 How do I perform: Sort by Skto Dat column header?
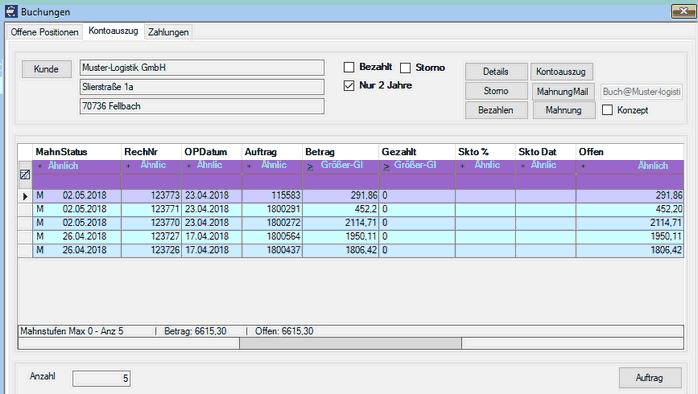[x=546, y=152]
